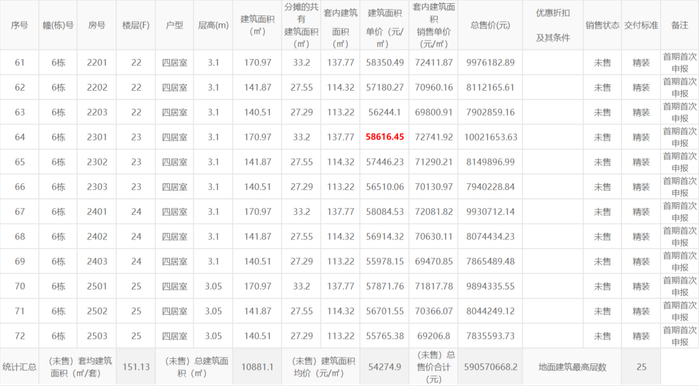Viewport: 699px width, 386px height.
Task: Click total price 9930712.14
Action: tap(490, 212)
